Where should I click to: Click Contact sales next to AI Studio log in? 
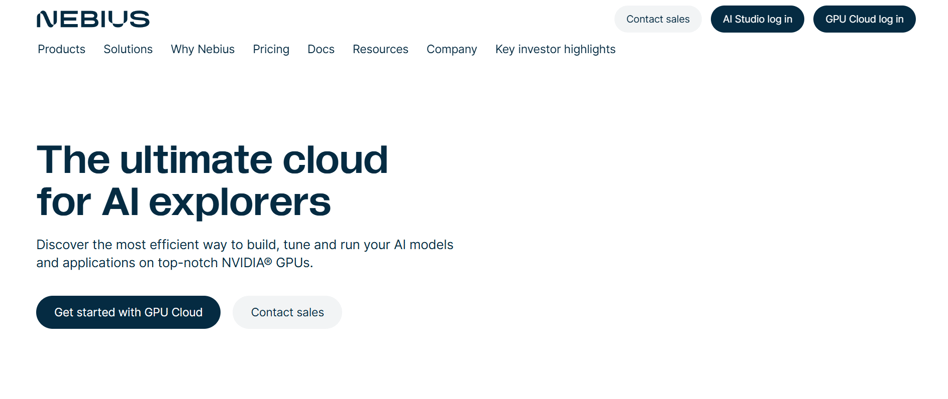click(658, 19)
